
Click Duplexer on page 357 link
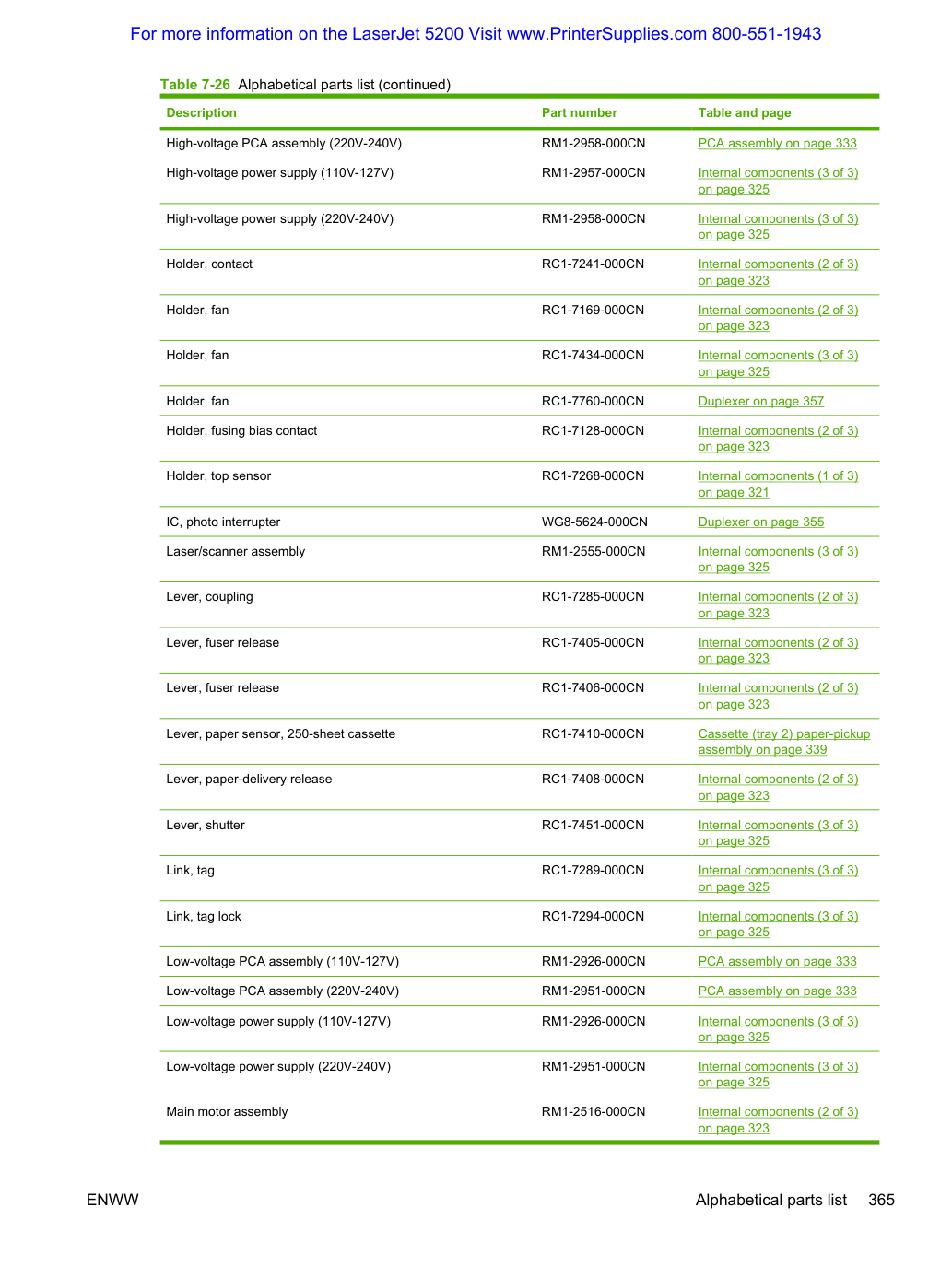pyautogui.click(x=760, y=401)
